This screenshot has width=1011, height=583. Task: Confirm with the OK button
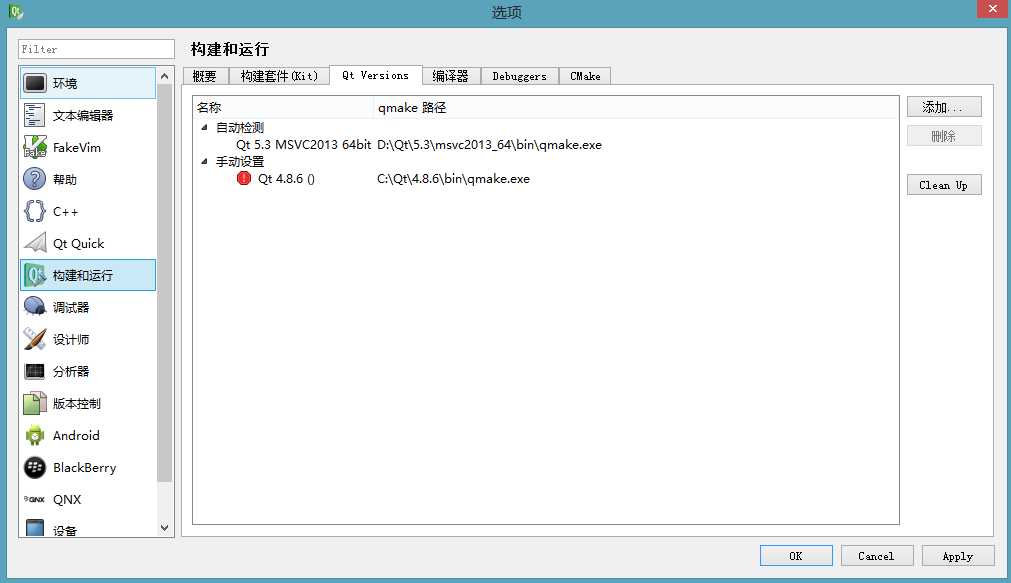(796, 556)
